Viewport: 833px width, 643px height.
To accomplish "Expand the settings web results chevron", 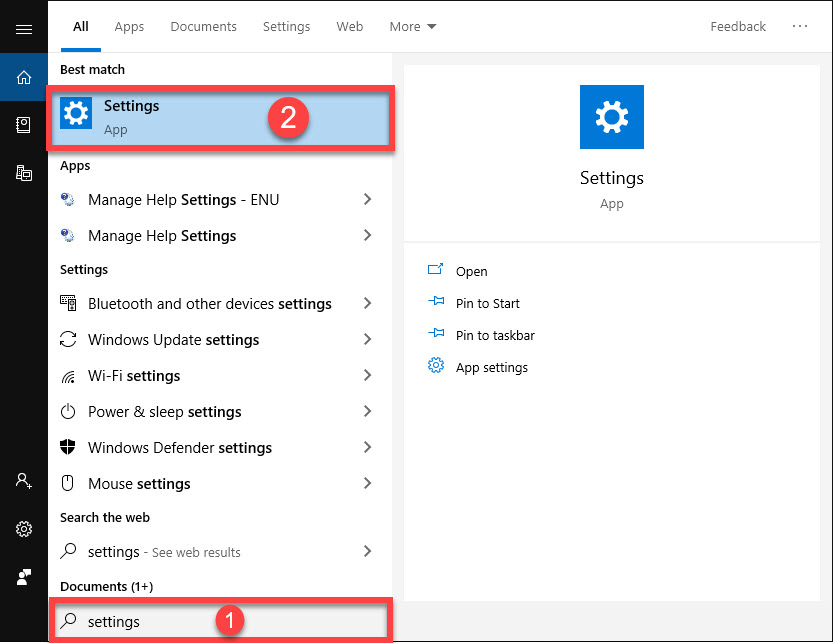I will tap(367, 551).
